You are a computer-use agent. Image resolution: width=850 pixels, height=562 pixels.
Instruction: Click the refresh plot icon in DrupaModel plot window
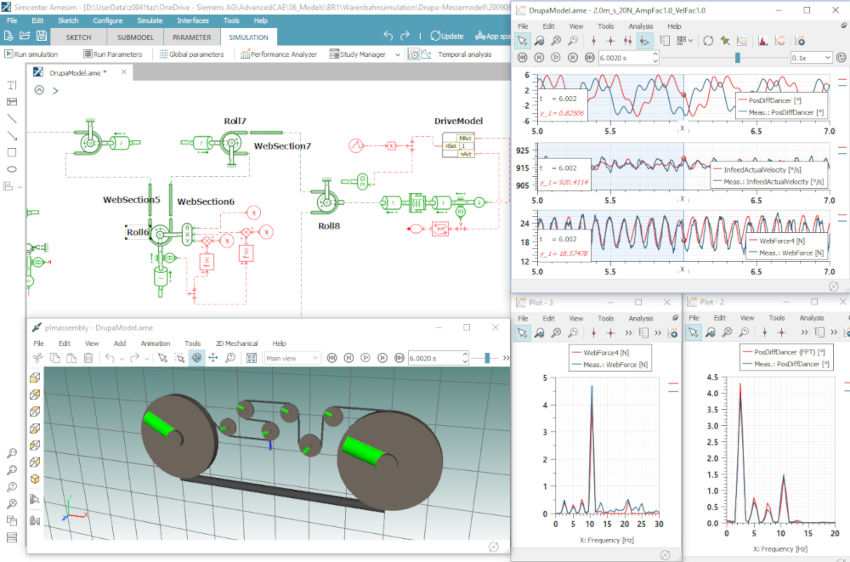pyautogui.click(x=708, y=41)
